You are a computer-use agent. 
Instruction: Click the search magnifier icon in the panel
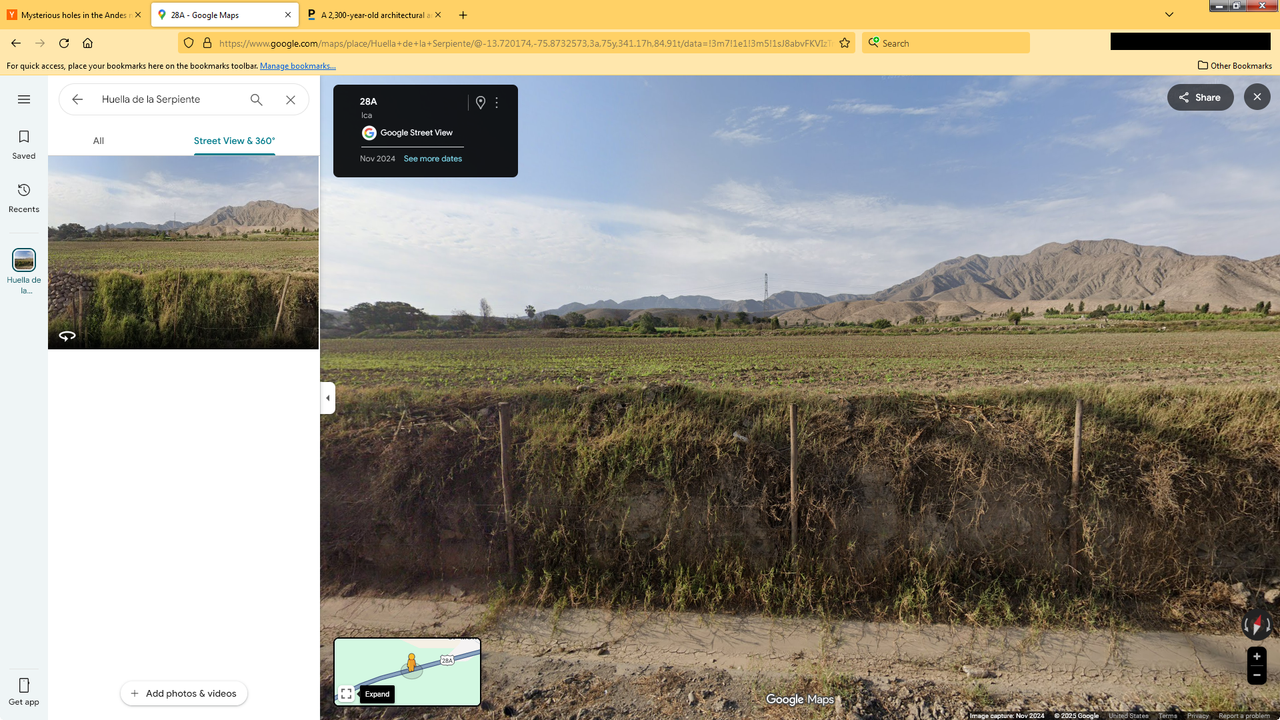pos(256,99)
